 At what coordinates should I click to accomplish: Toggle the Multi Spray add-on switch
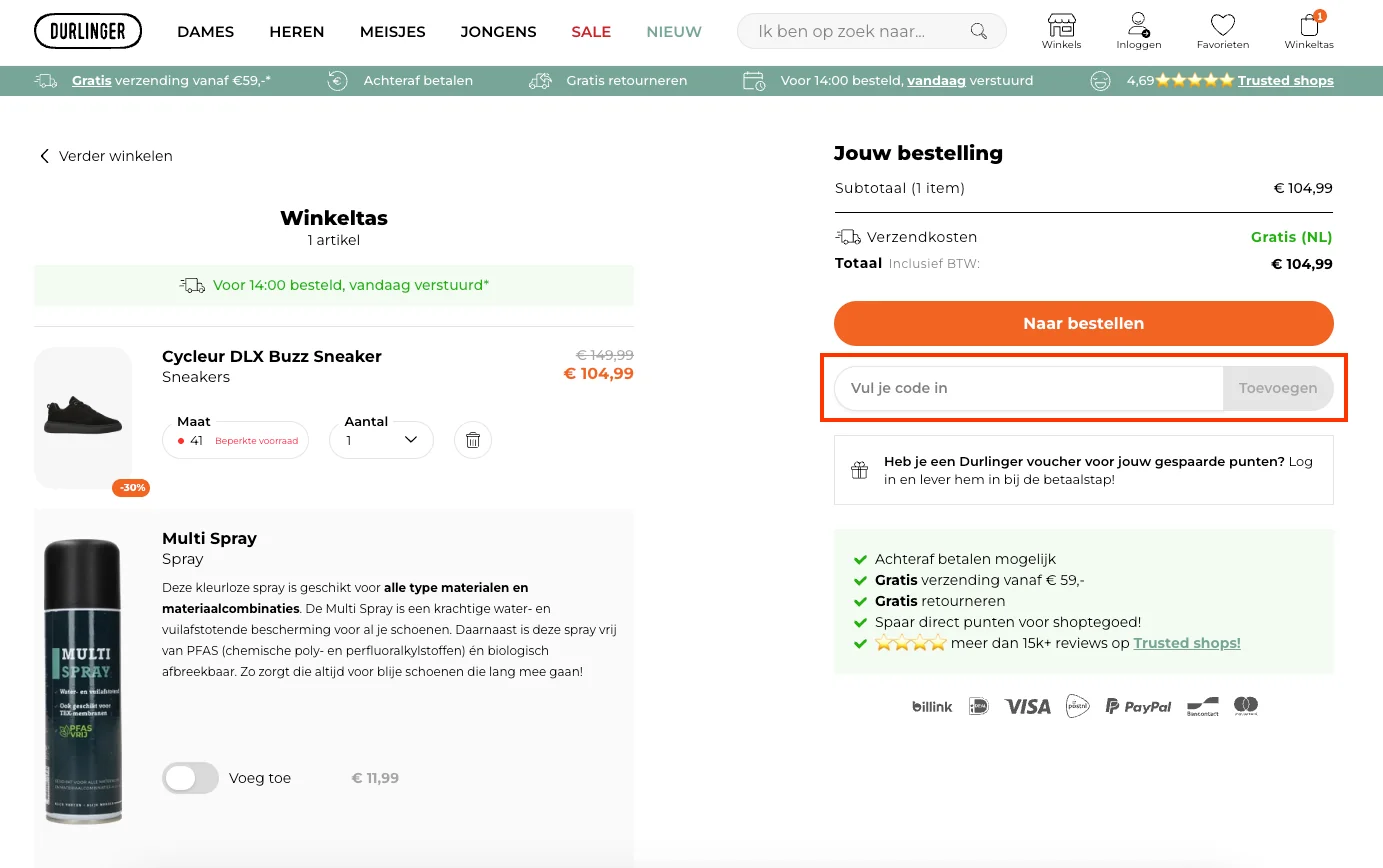click(x=190, y=778)
